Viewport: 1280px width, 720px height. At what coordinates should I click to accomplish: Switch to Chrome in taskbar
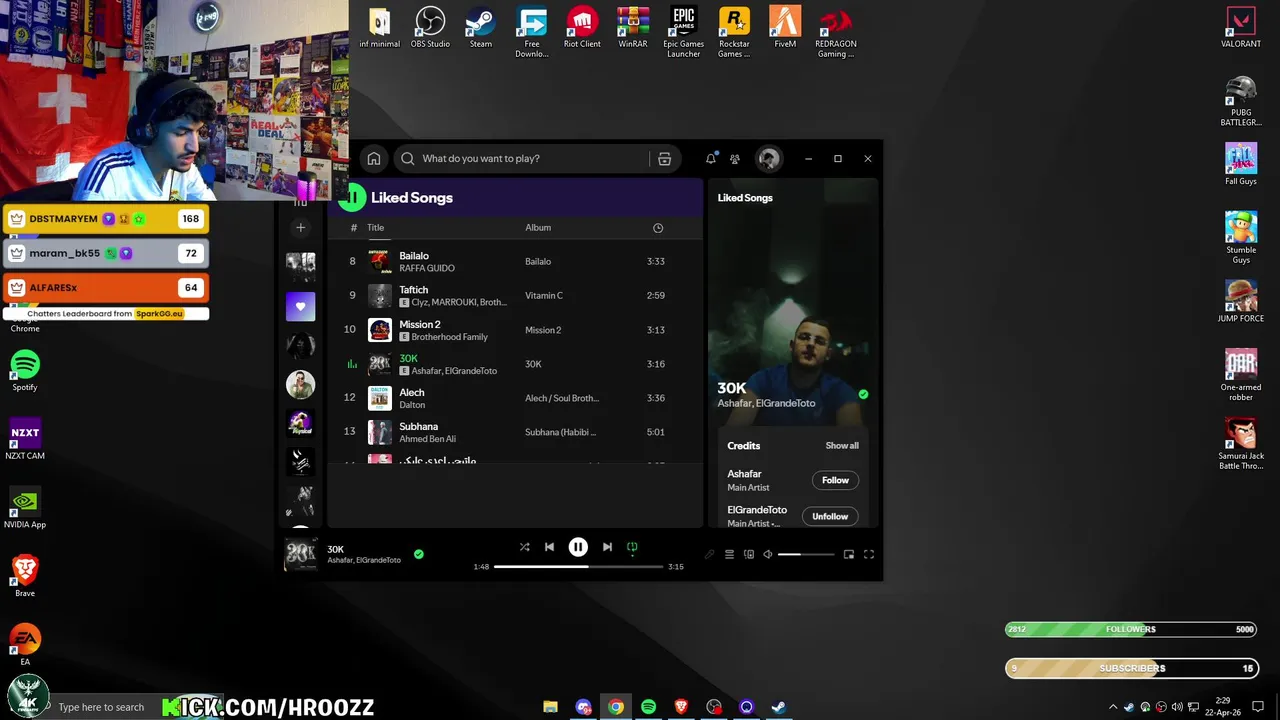[616, 707]
